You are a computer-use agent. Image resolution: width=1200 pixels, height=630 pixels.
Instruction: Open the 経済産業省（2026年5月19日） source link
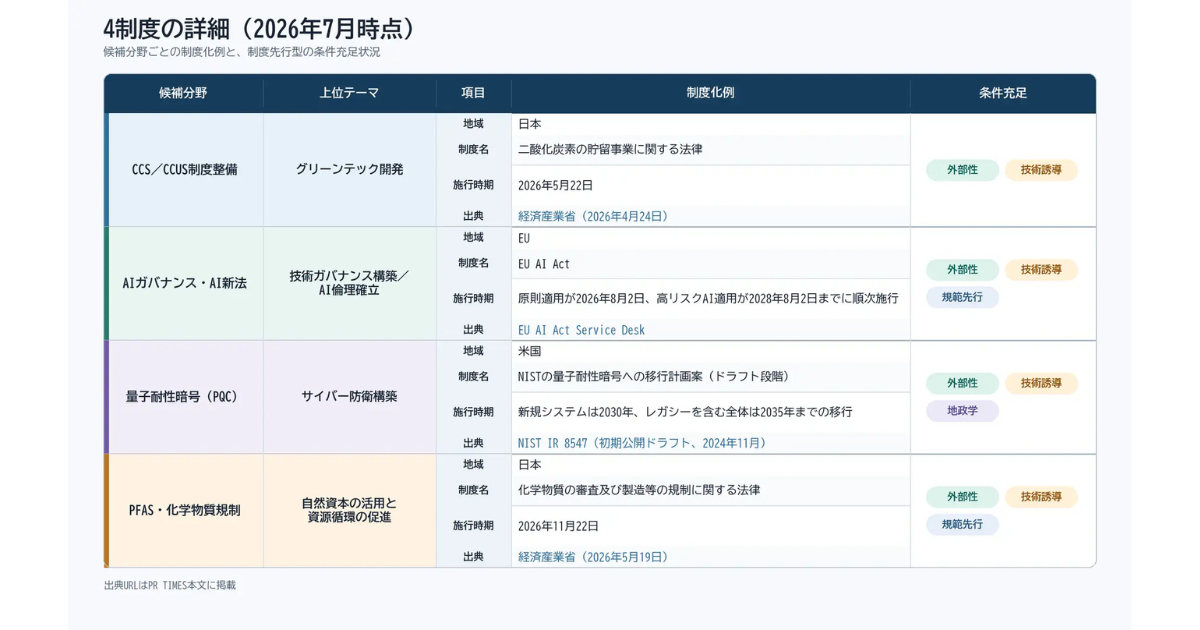pos(593,557)
